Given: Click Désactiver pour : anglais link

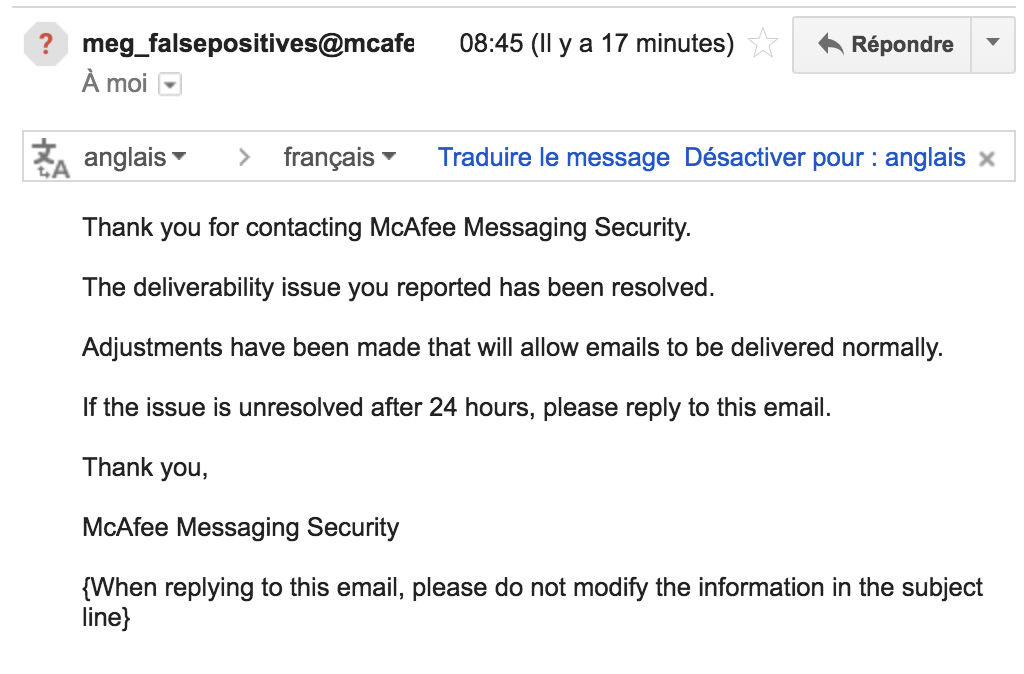Looking at the screenshot, I should point(825,157).
